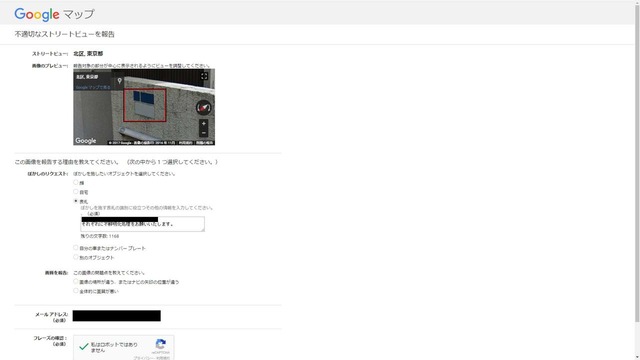Open the Googleマップで見る link in preview
Image resolution: width=640 pixels, height=360 pixels.
93,87
